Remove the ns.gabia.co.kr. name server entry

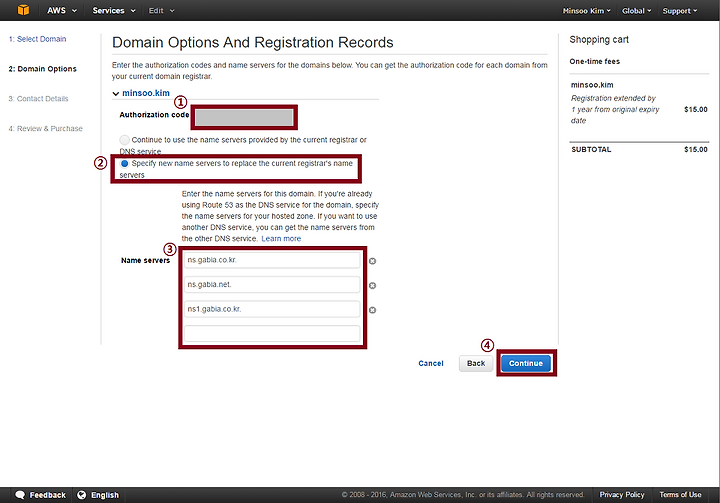[x=372, y=261]
